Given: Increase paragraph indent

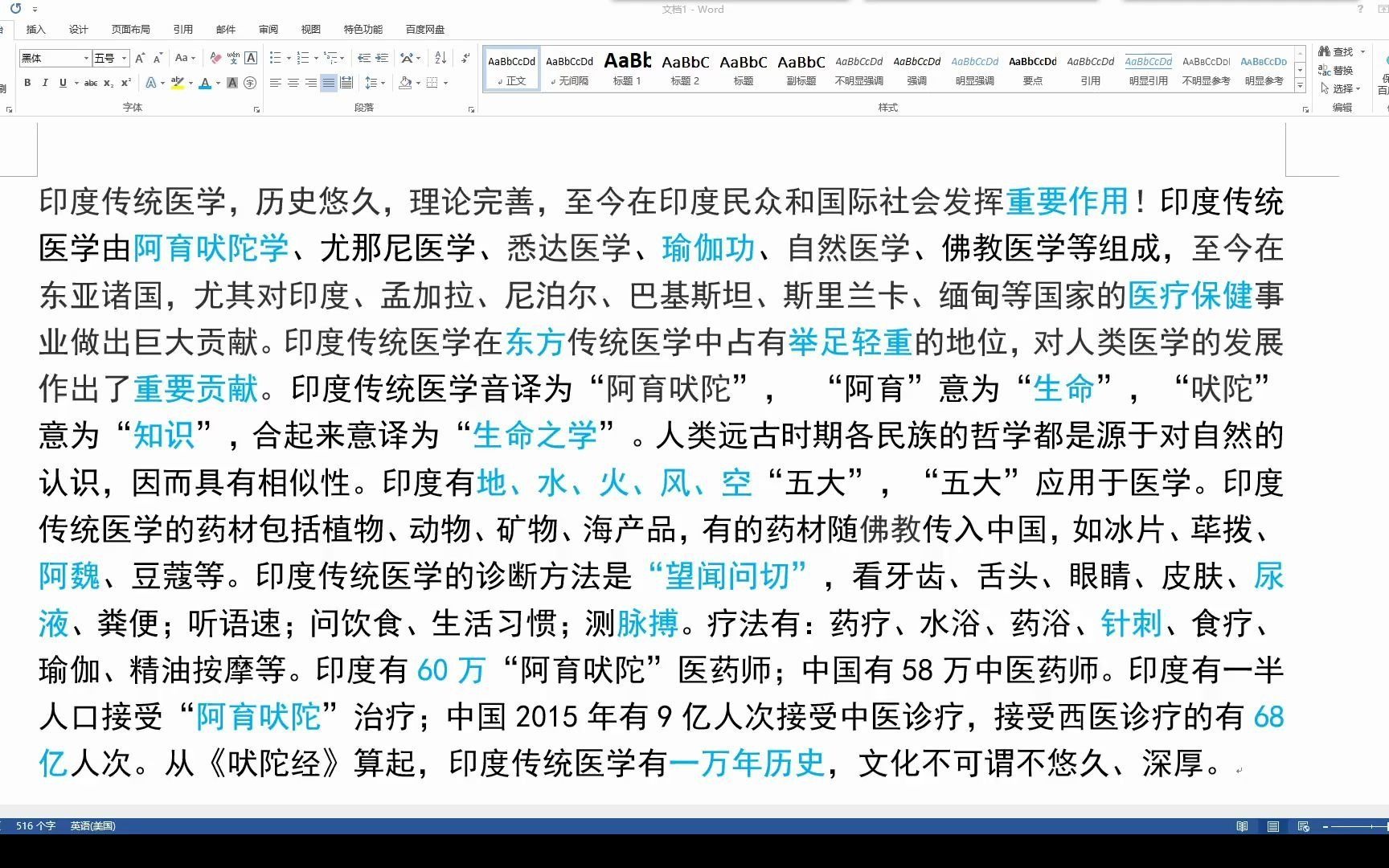Looking at the screenshot, I should [x=382, y=58].
